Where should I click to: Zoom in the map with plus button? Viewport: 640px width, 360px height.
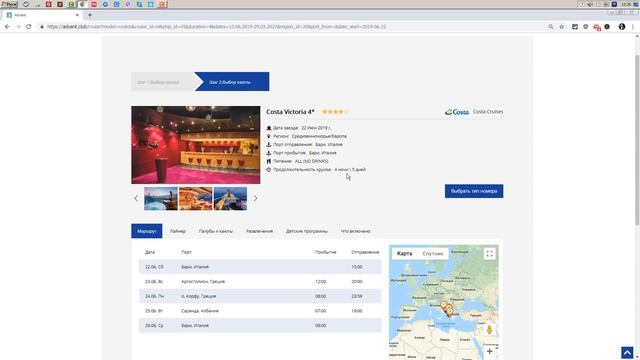489,351
